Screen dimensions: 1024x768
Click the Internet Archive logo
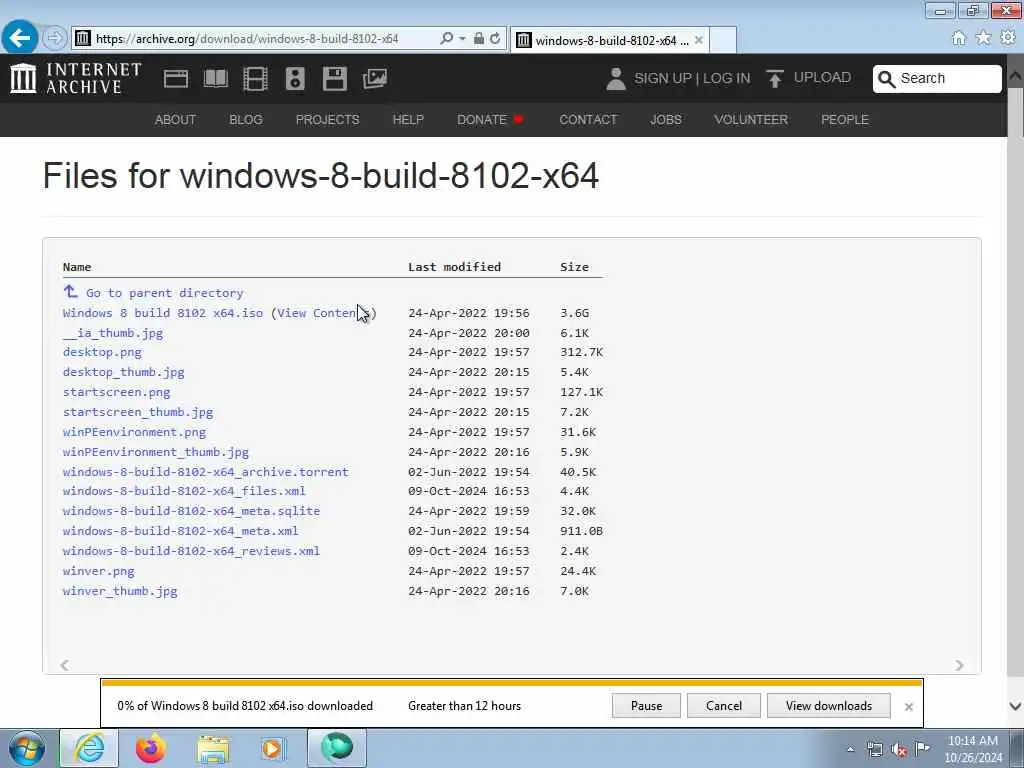(75, 78)
